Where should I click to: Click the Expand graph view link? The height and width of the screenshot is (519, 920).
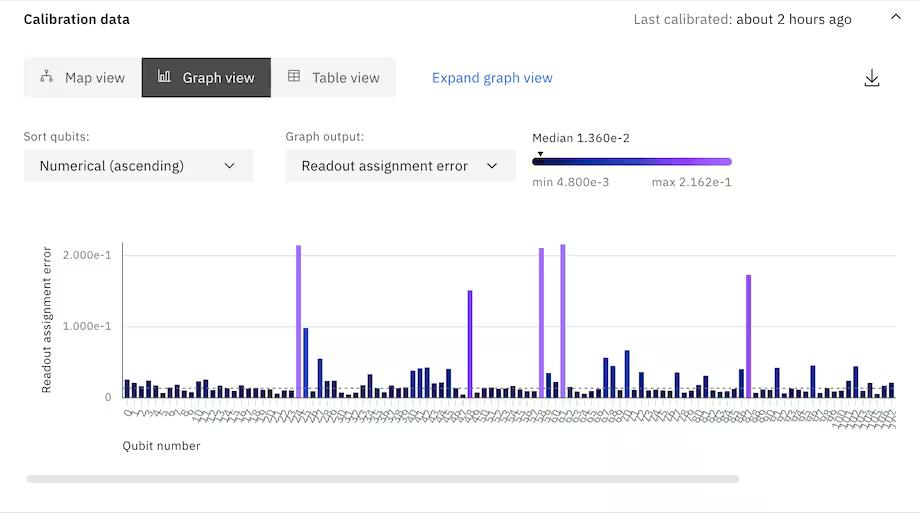click(x=492, y=78)
